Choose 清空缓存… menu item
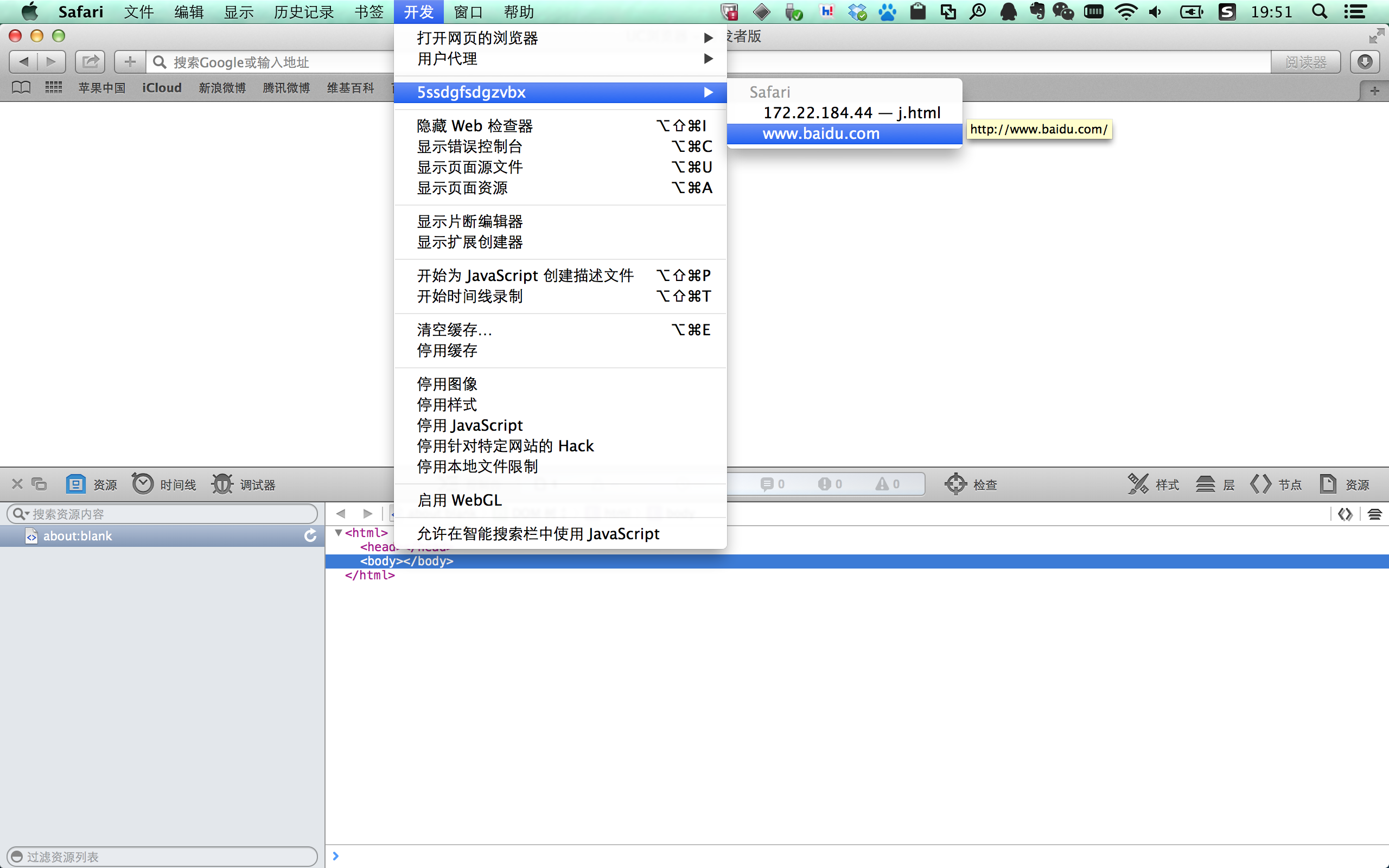This screenshot has height=868, width=1389. (x=560, y=329)
